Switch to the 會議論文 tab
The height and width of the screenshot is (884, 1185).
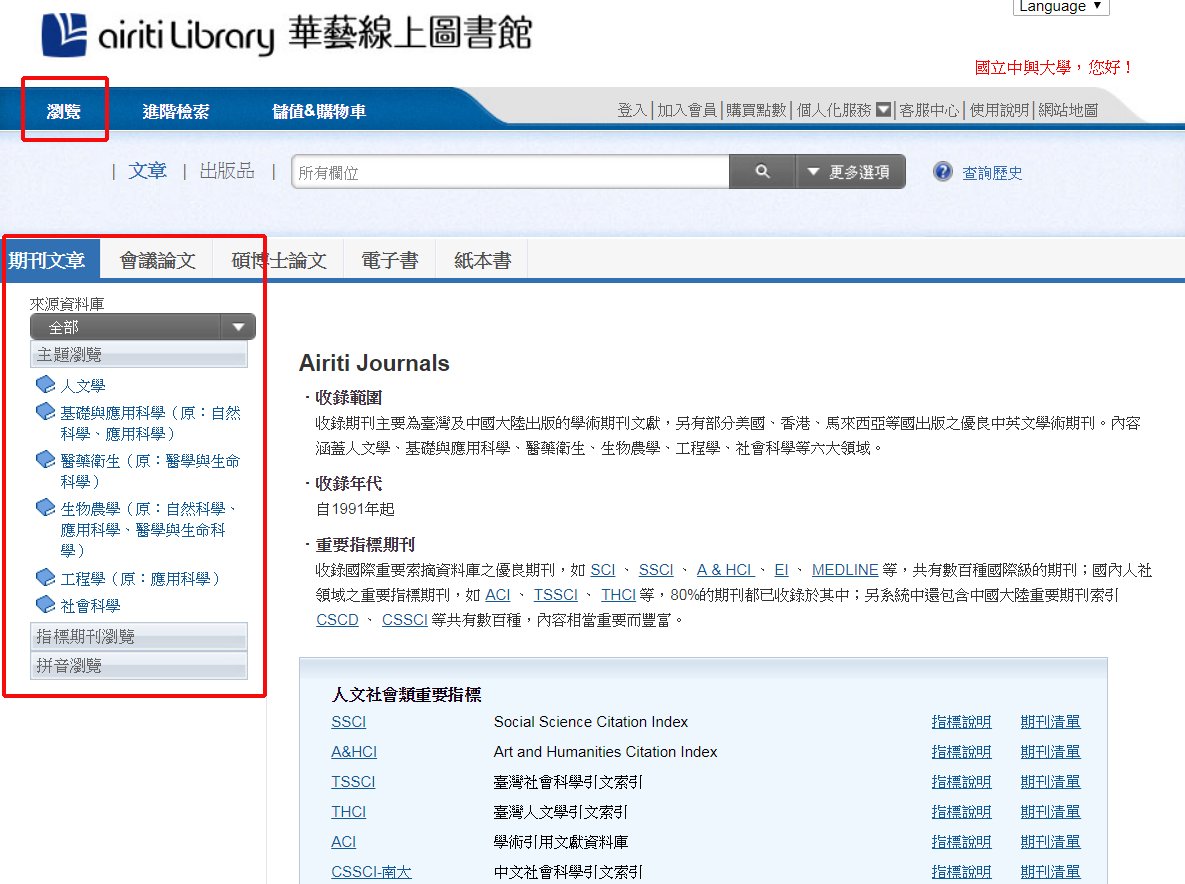point(157,261)
